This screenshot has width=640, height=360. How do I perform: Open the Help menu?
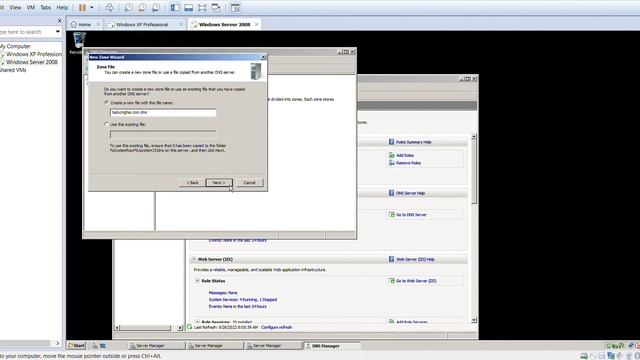tap(62, 7)
